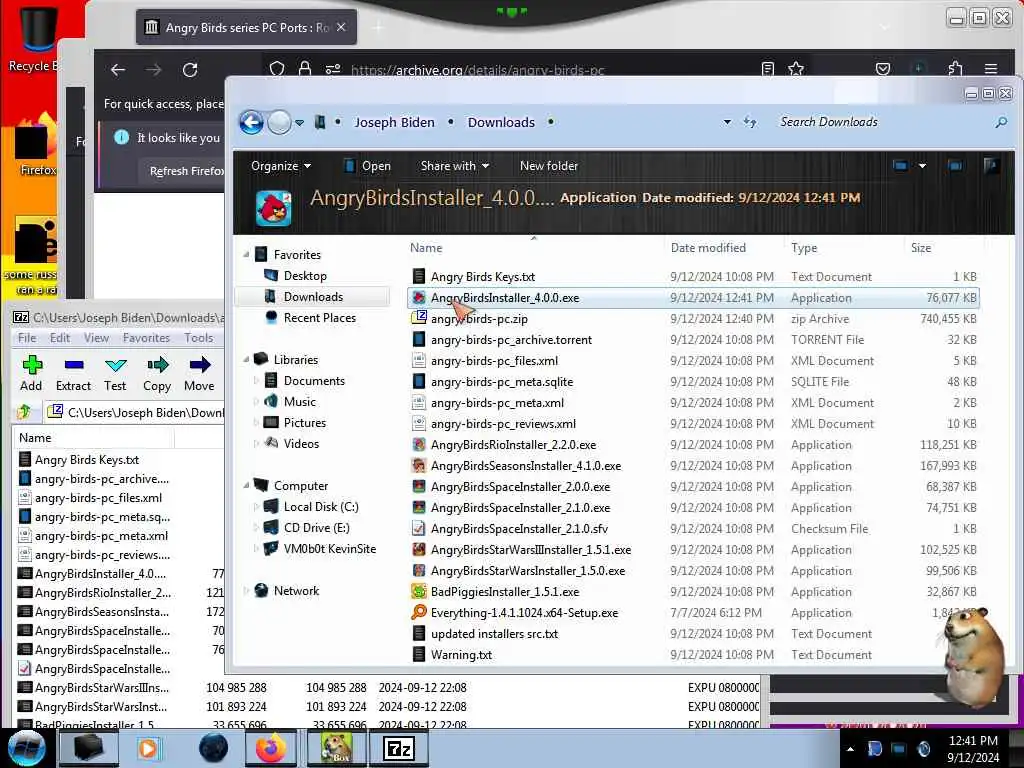
Task: Select angry-birds-pc.zip file icon
Action: (419, 318)
